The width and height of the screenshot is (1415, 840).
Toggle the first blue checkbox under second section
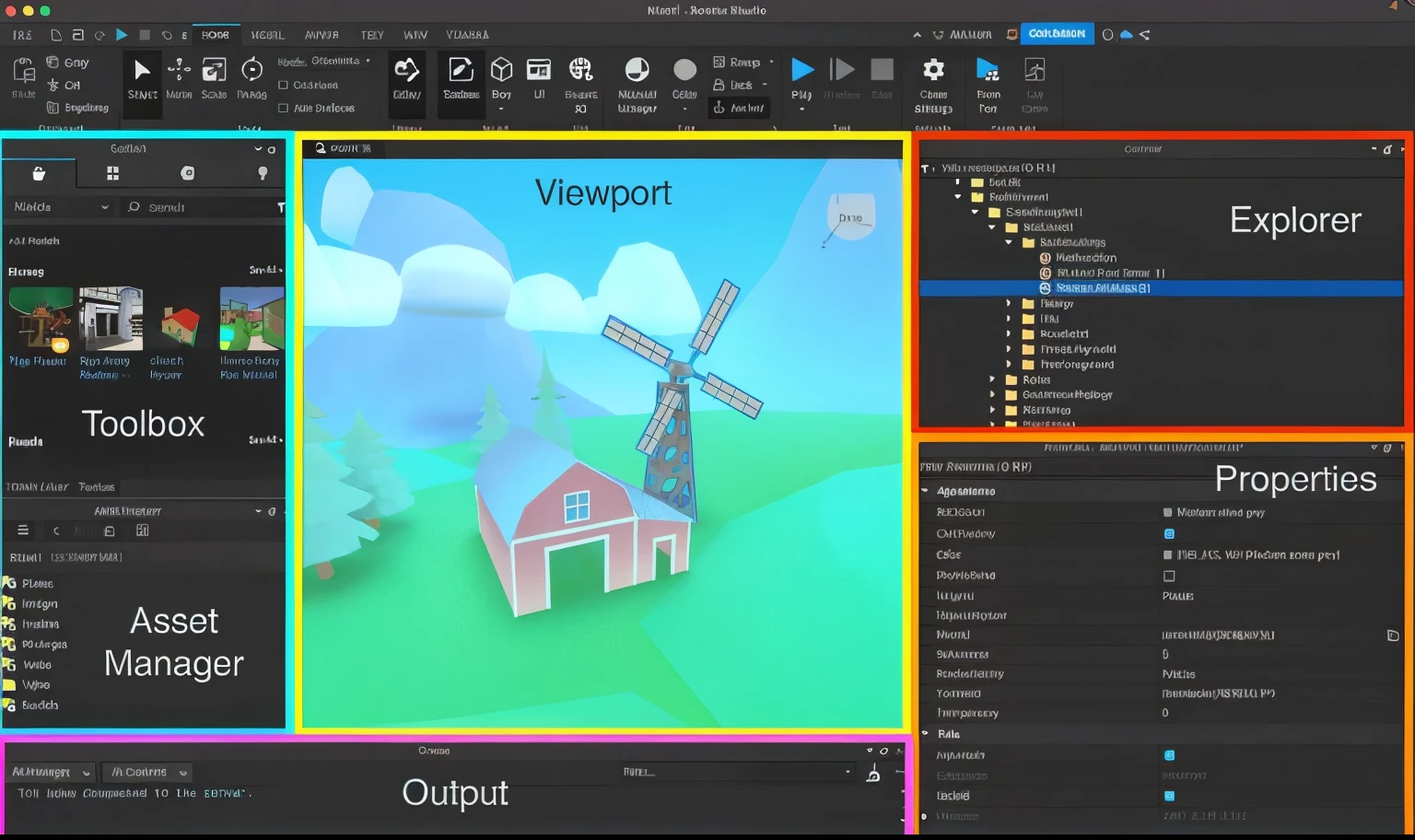1169,755
